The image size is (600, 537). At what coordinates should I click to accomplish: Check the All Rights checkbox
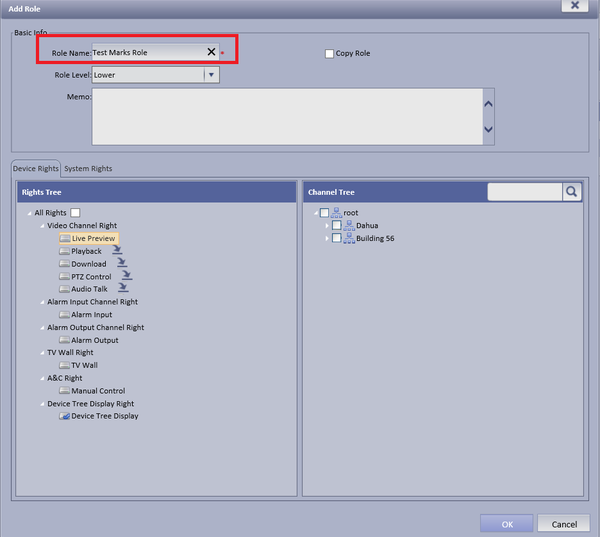[75, 213]
